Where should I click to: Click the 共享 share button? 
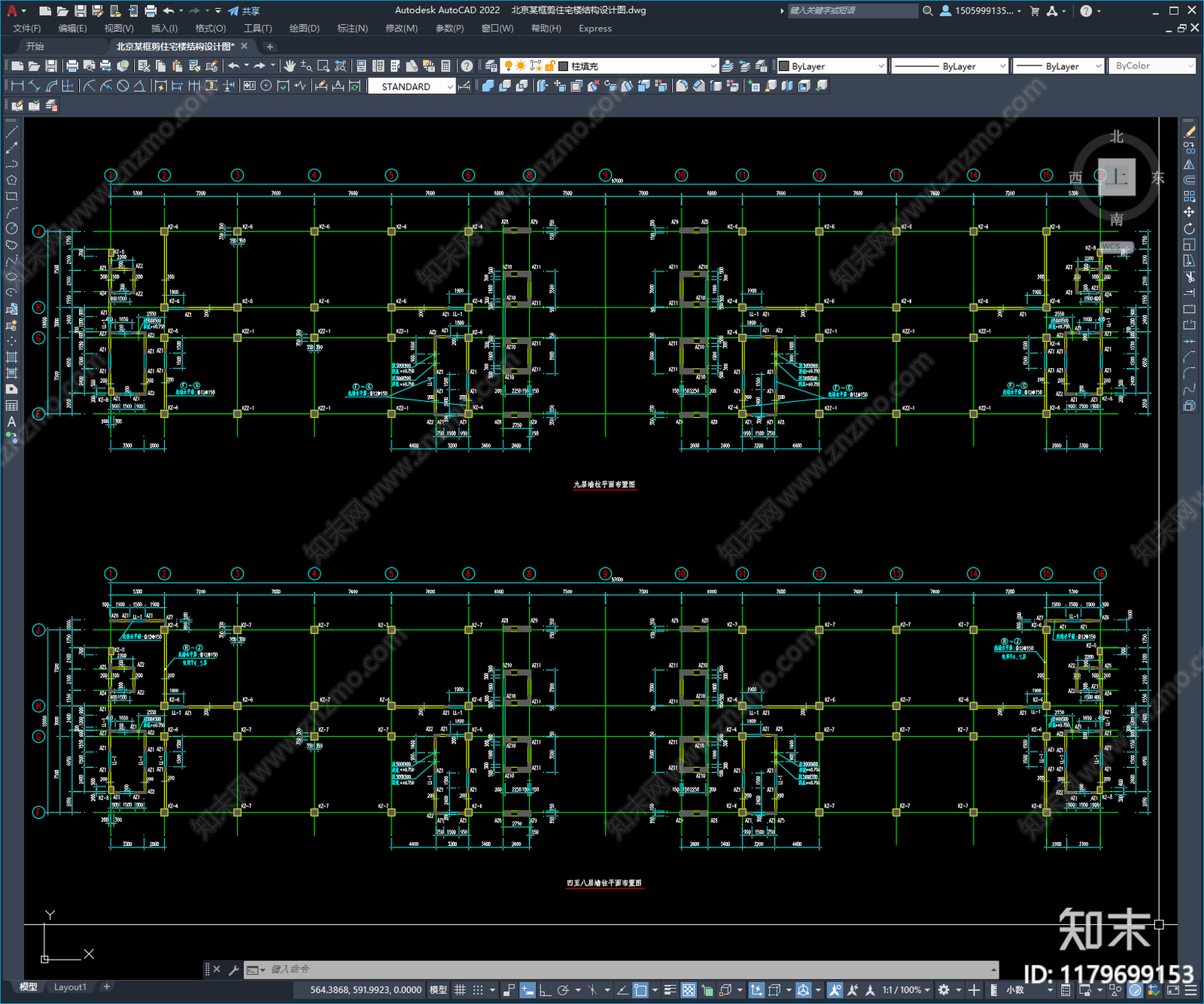point(244,11)
